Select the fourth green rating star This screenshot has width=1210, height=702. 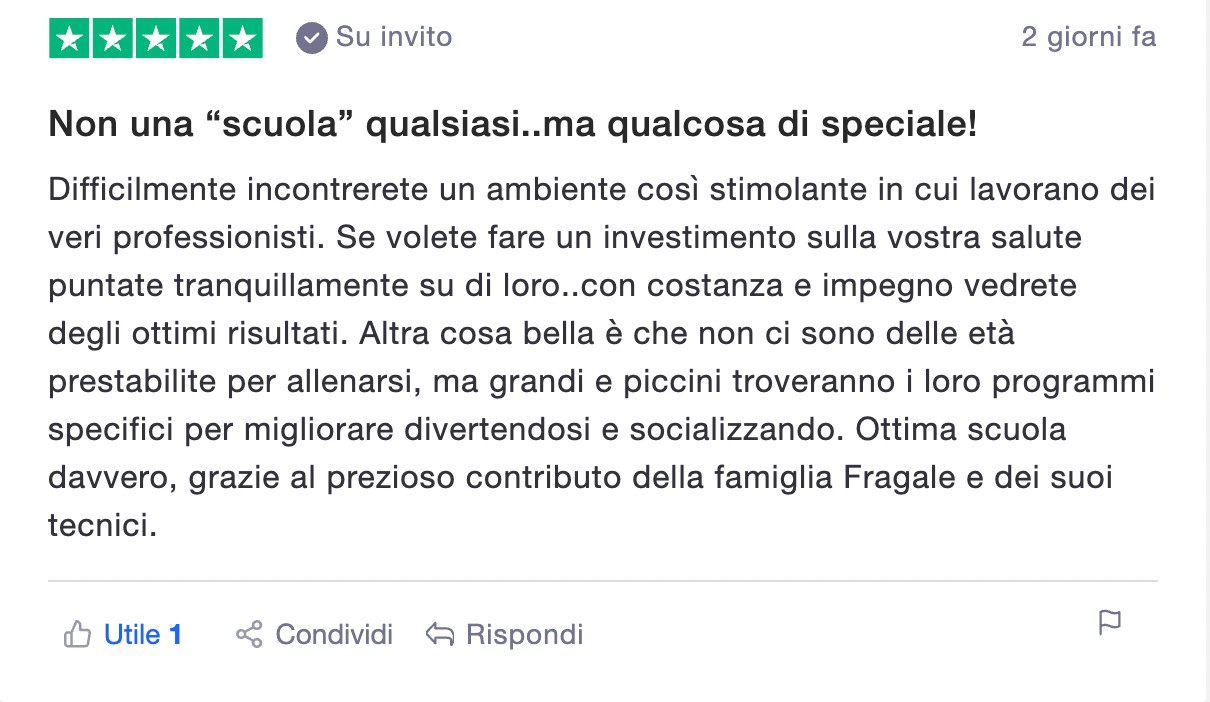click(197, 37)
